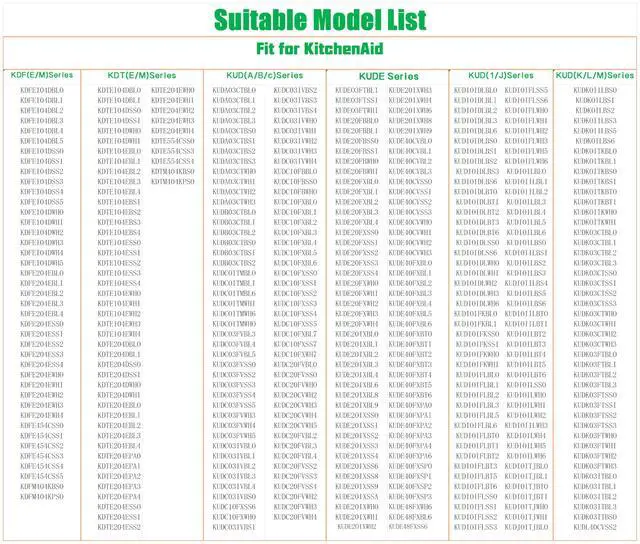The image size is (640, 544).
Task: Click model number KUDE40CVBL0
Action: coord(410,141)
